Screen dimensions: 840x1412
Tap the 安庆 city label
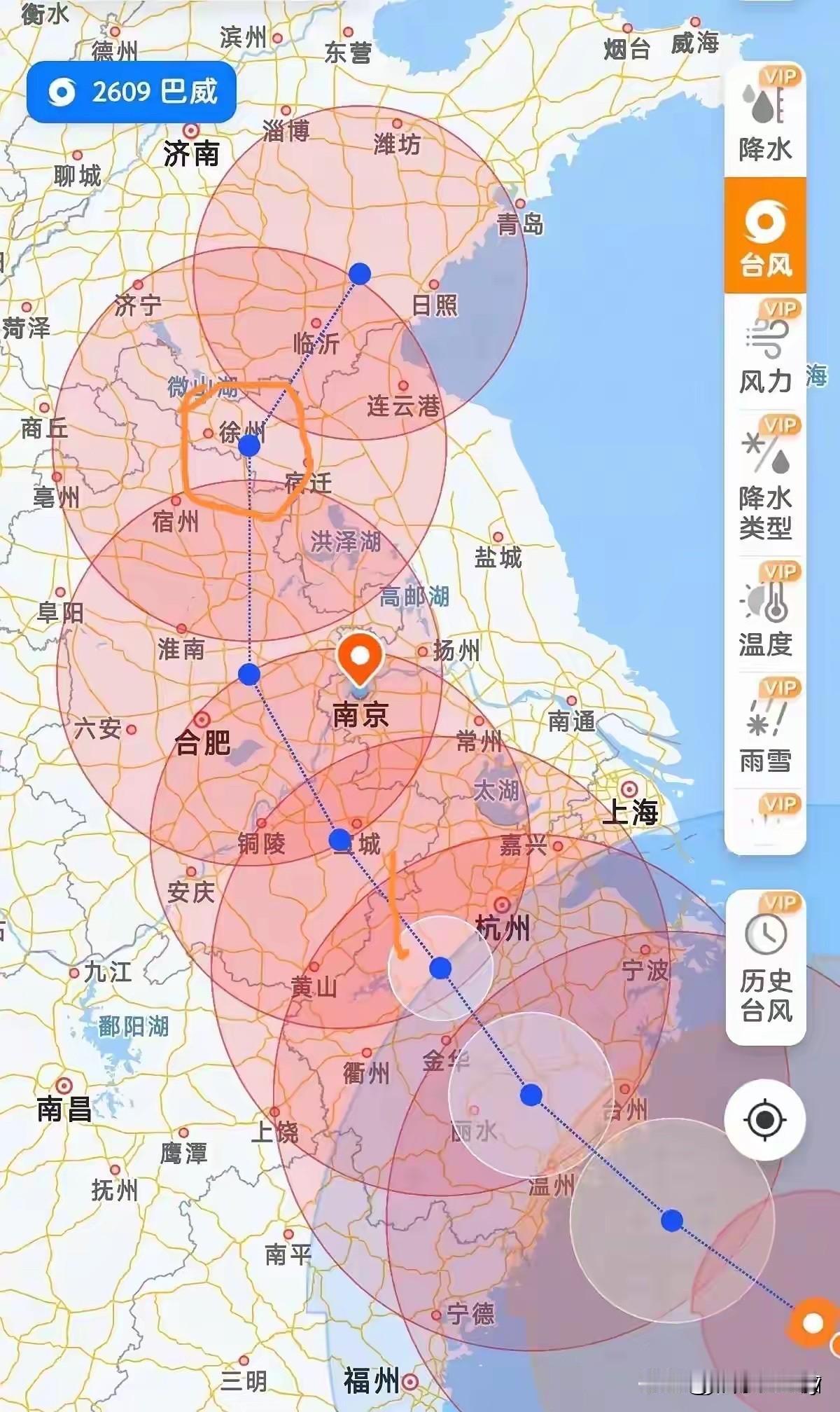point(191,892)
